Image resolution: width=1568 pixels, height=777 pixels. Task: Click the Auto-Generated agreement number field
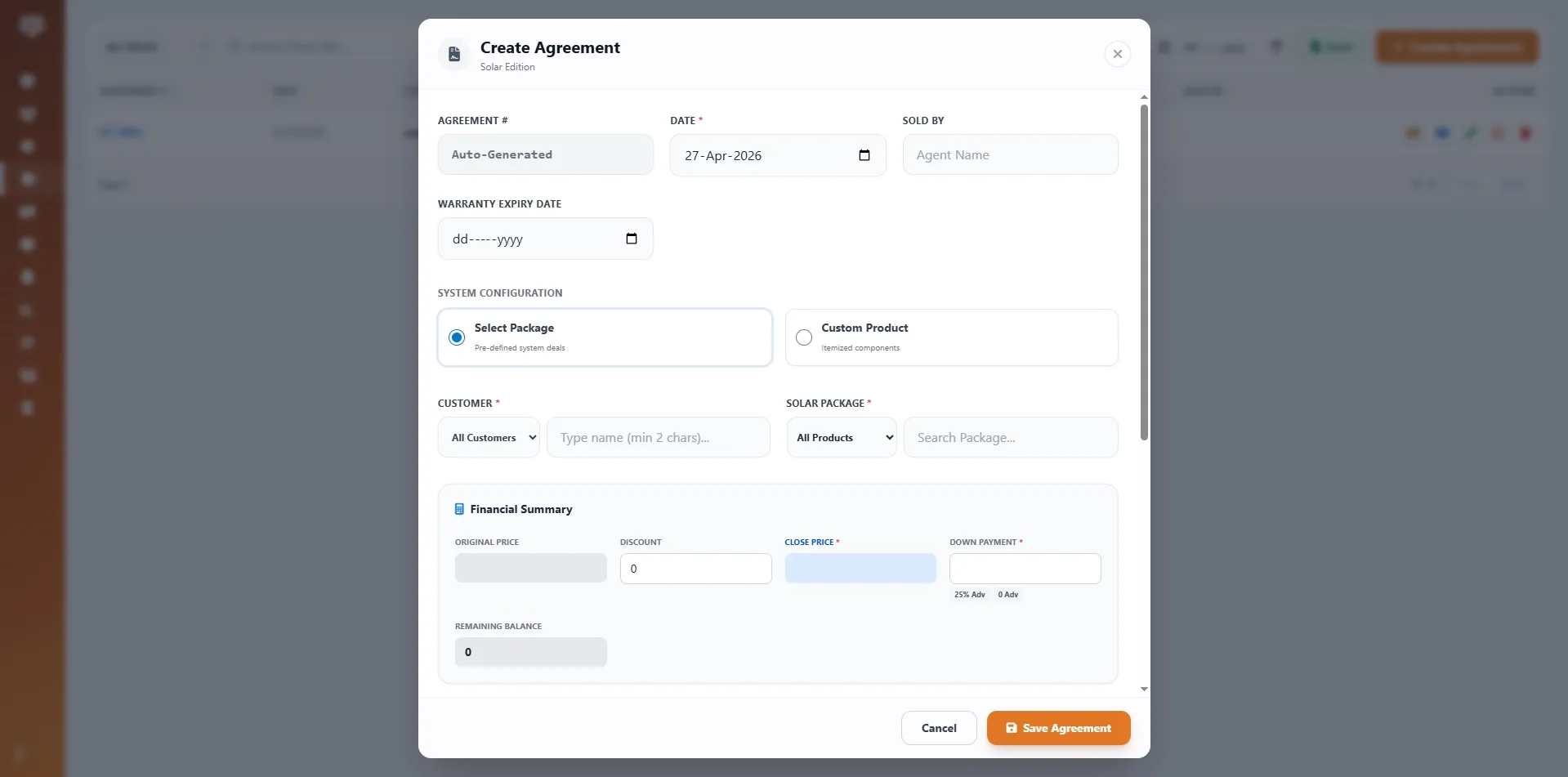545,154
